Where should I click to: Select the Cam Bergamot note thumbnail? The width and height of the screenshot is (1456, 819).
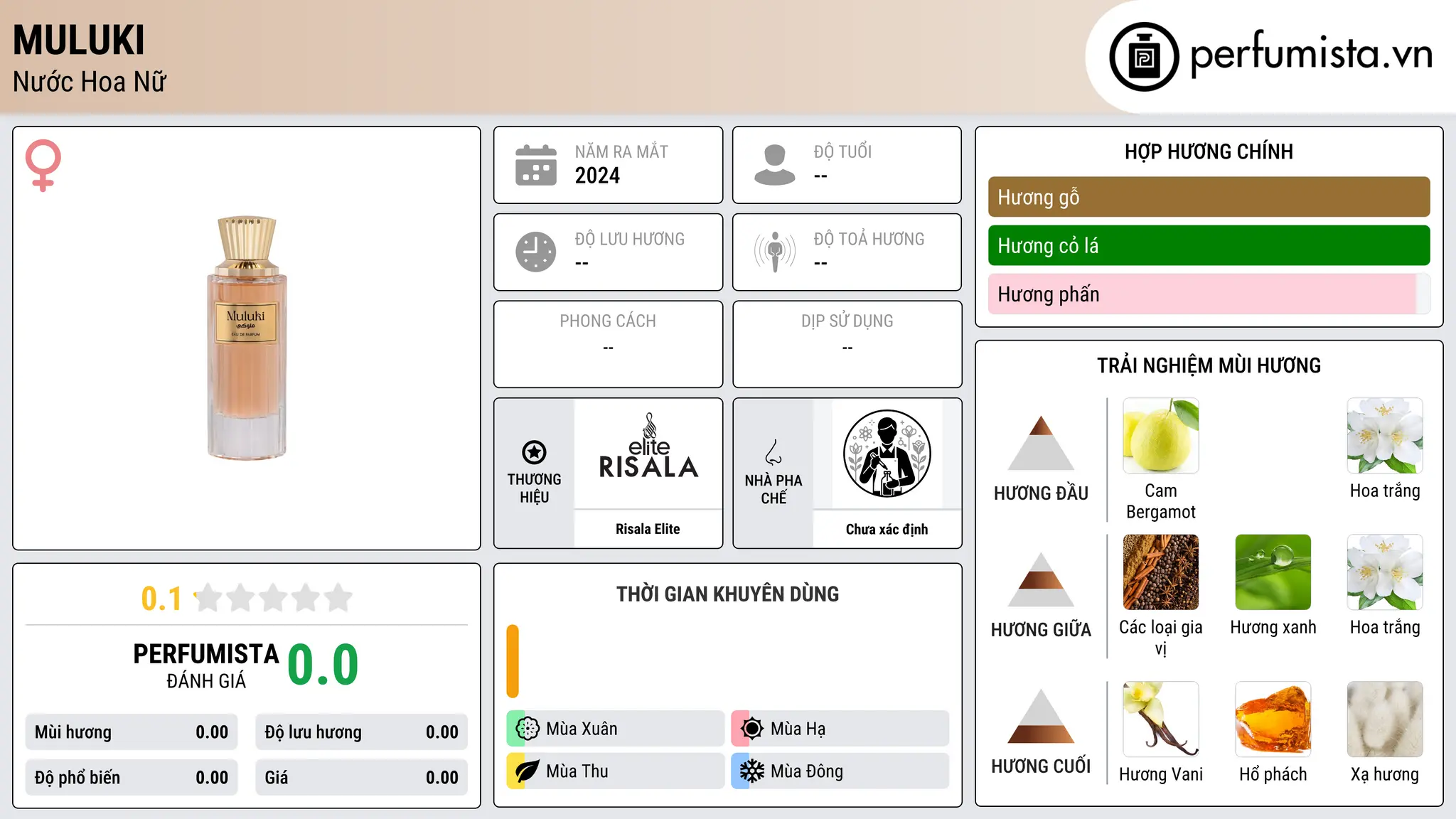click(x=1161, y=436)
